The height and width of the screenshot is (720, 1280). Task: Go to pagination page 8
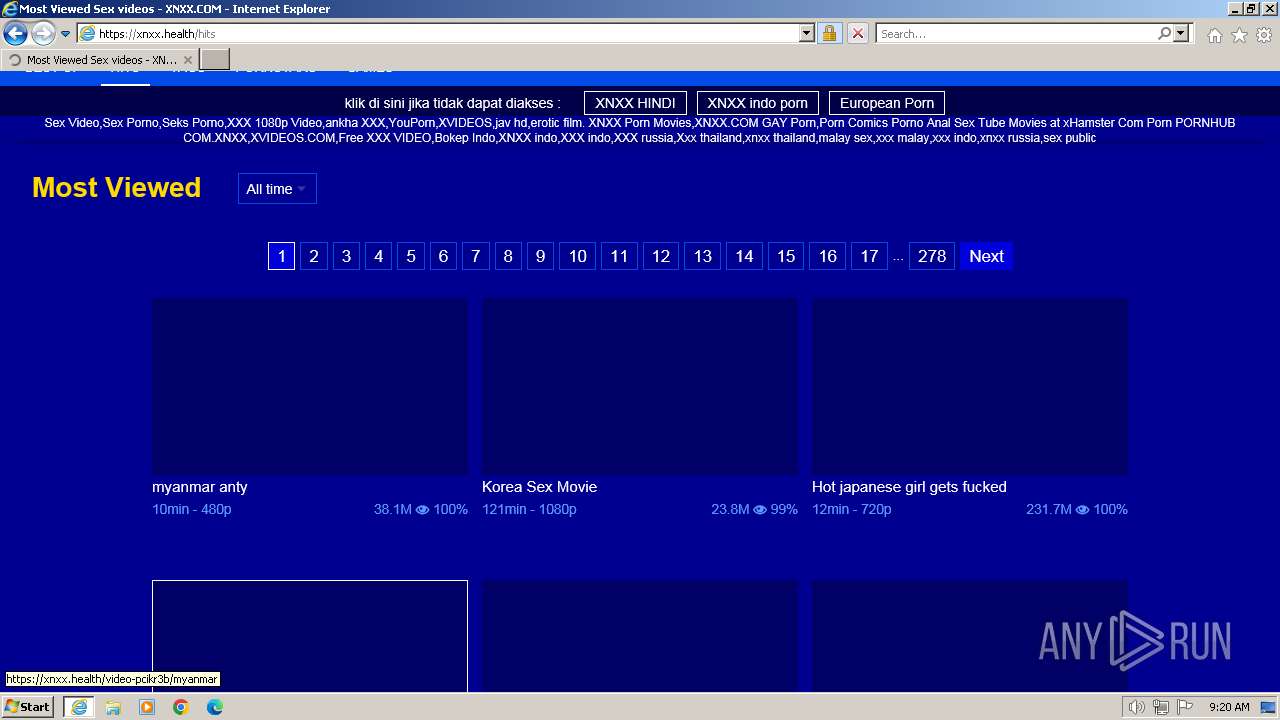pos(508,256)
